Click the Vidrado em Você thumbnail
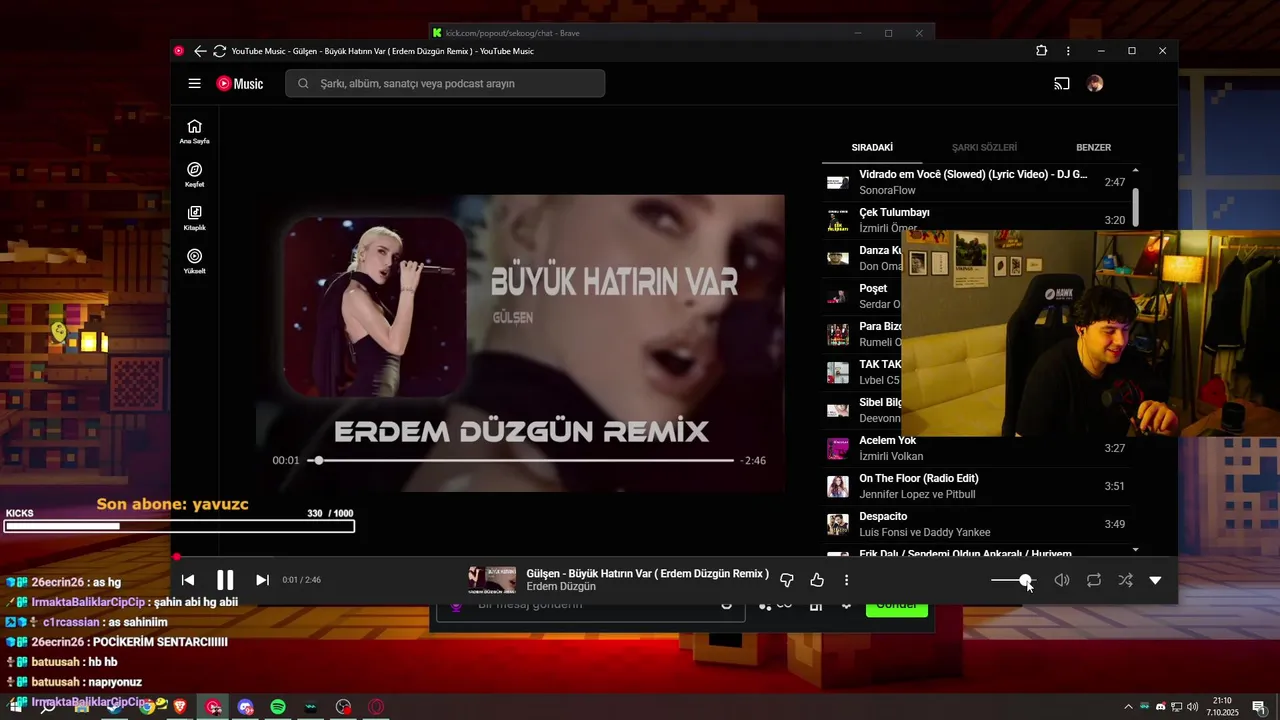 [837, 182]
